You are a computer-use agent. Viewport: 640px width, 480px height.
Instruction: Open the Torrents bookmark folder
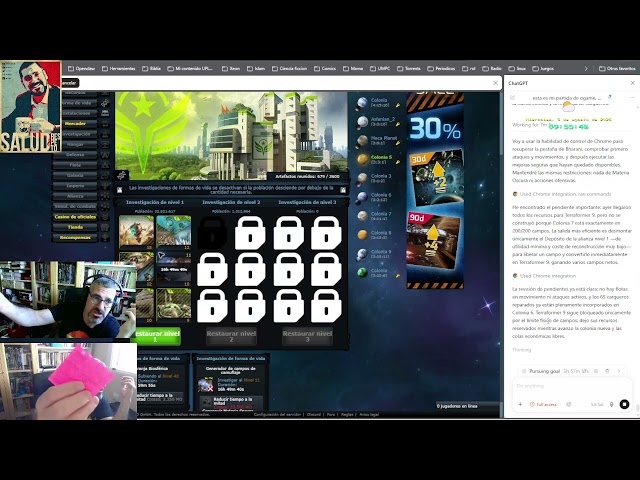pyautogui.click(x=409, y=69)
